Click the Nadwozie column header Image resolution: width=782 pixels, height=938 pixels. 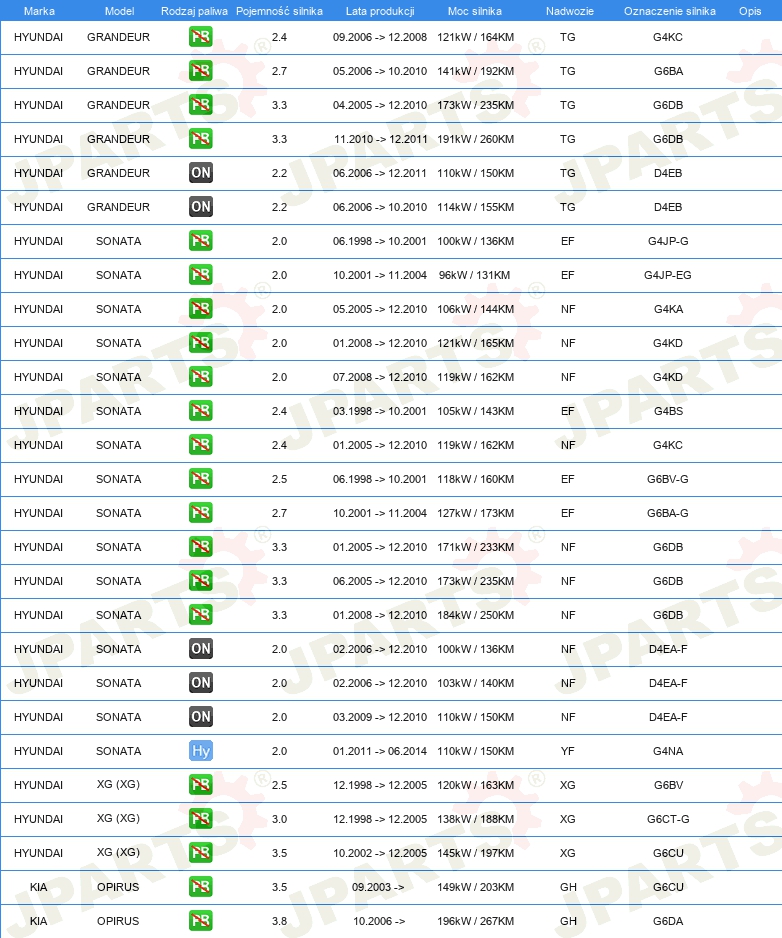(x=570, y=11)
